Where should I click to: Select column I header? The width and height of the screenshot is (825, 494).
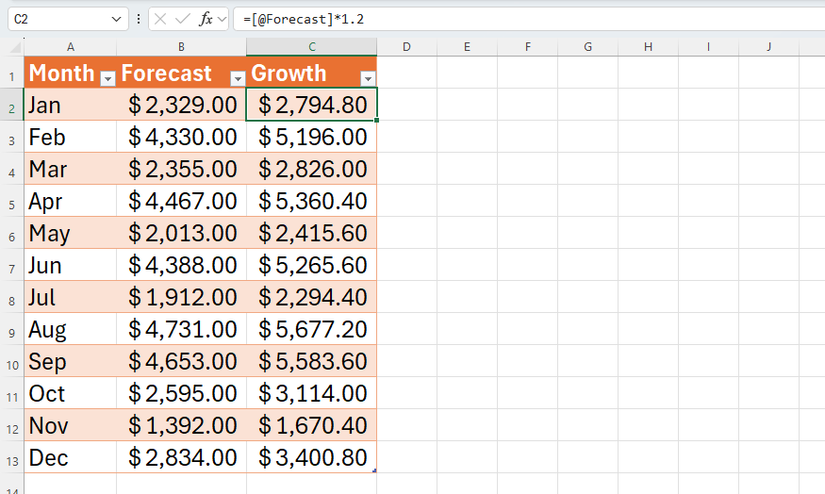pyautogui.click(x=709, y=47)
